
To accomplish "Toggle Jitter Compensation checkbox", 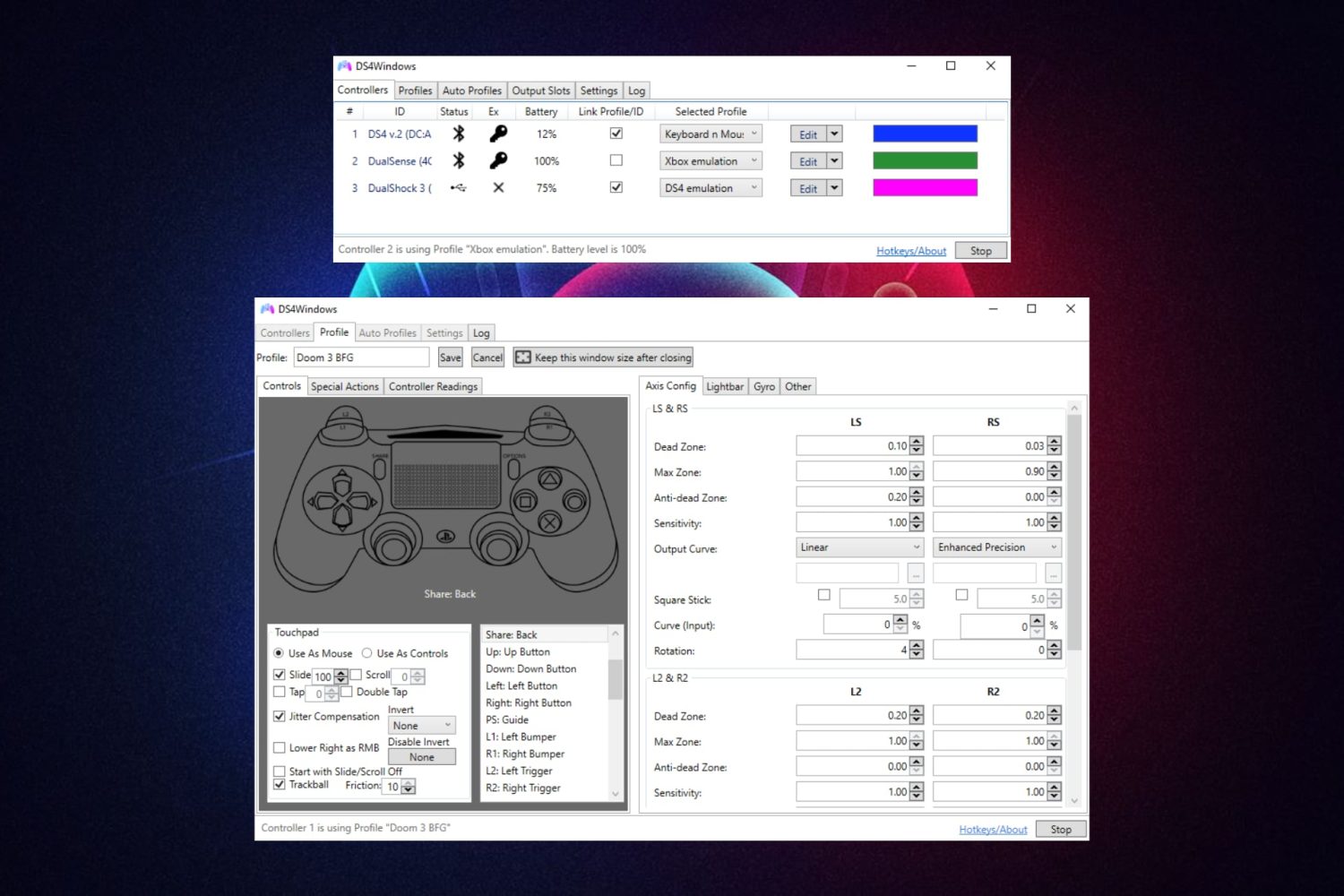I will tap(279, 716).
